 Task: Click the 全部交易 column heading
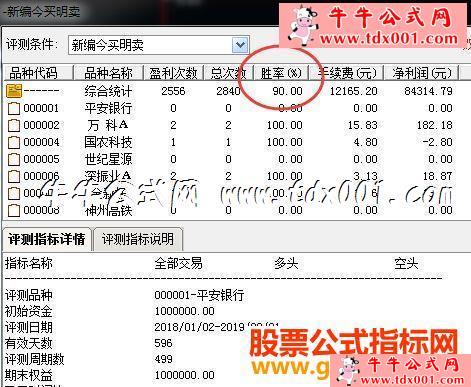(x=178, y=263)
